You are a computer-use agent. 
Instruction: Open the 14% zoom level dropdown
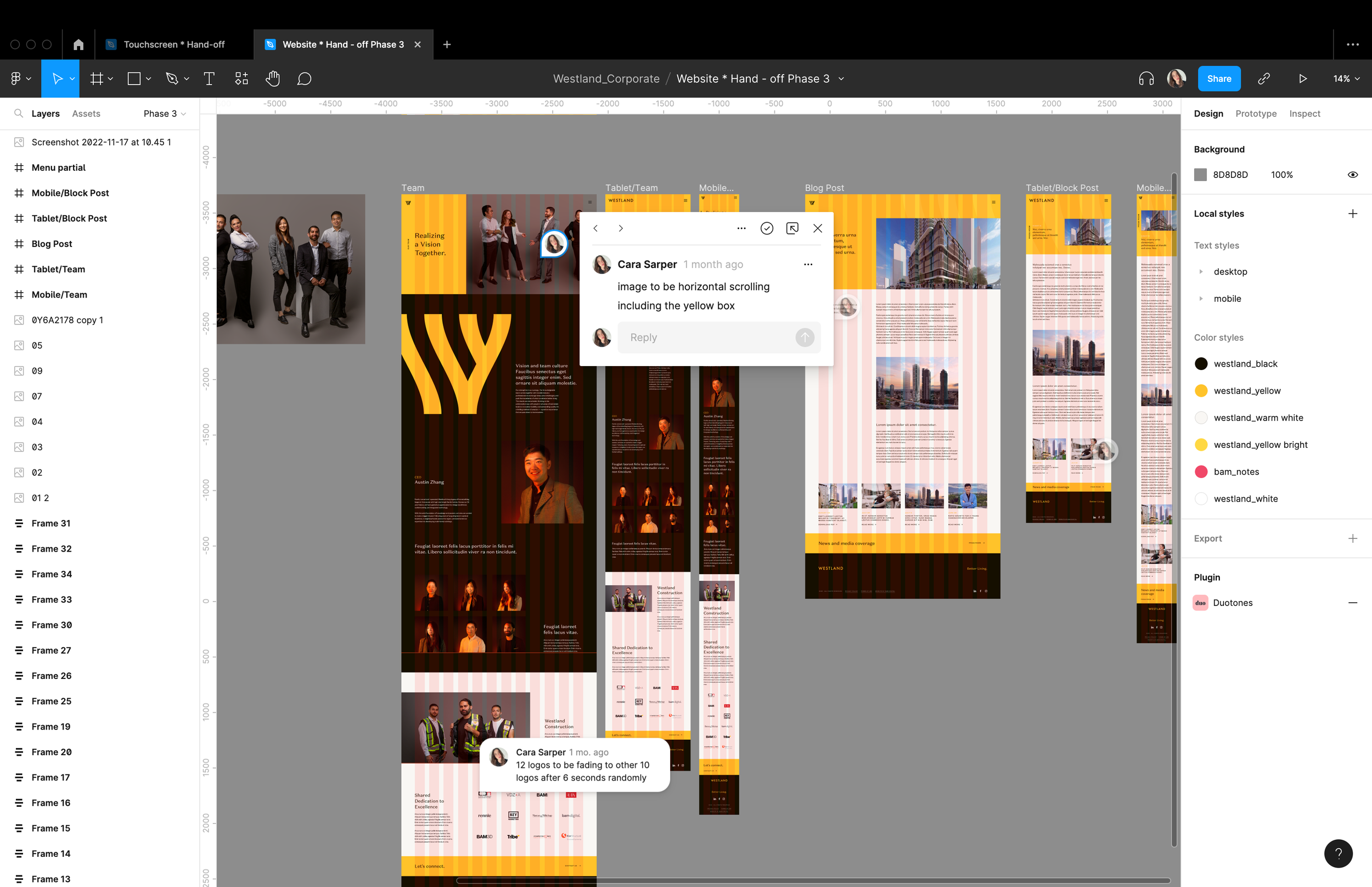(1346, 79)
